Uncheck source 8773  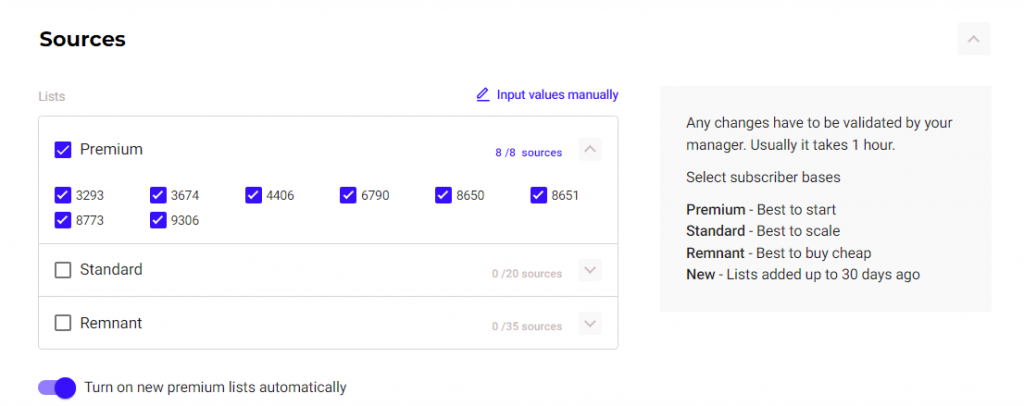click(x=63, y=220)
